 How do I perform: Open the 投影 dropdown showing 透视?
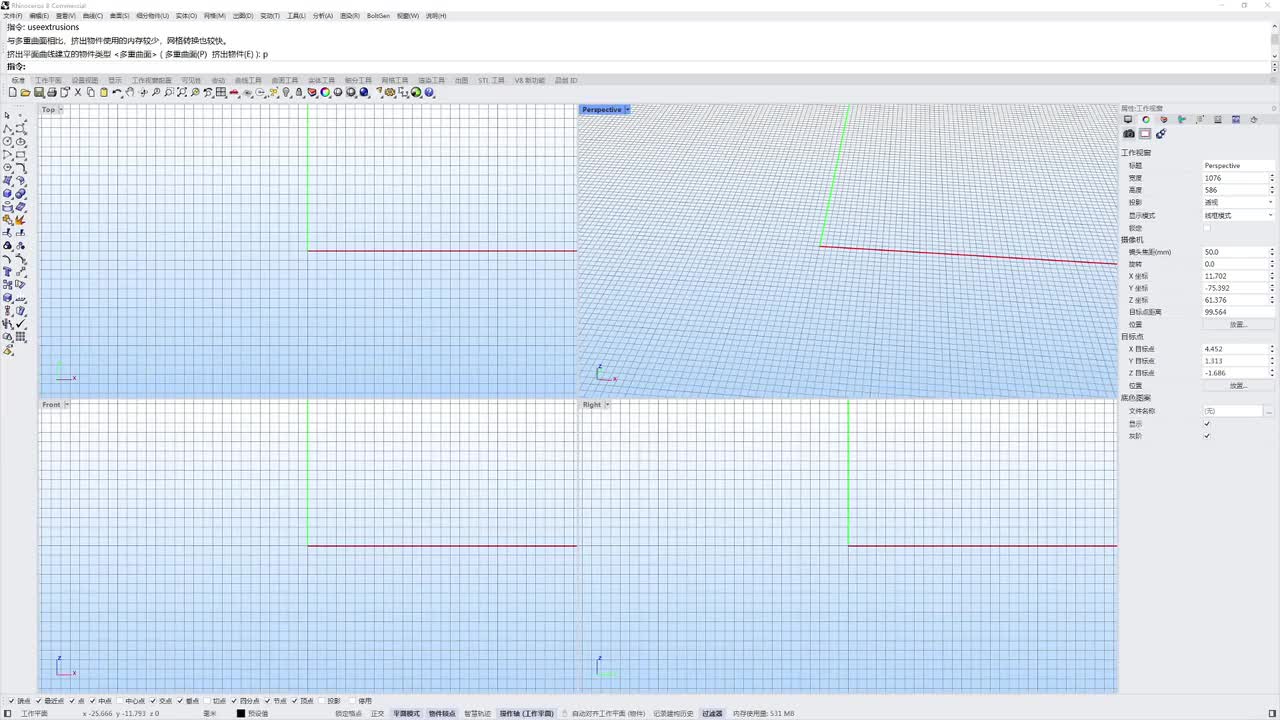pyautogui.click(x=1239, y=203)
